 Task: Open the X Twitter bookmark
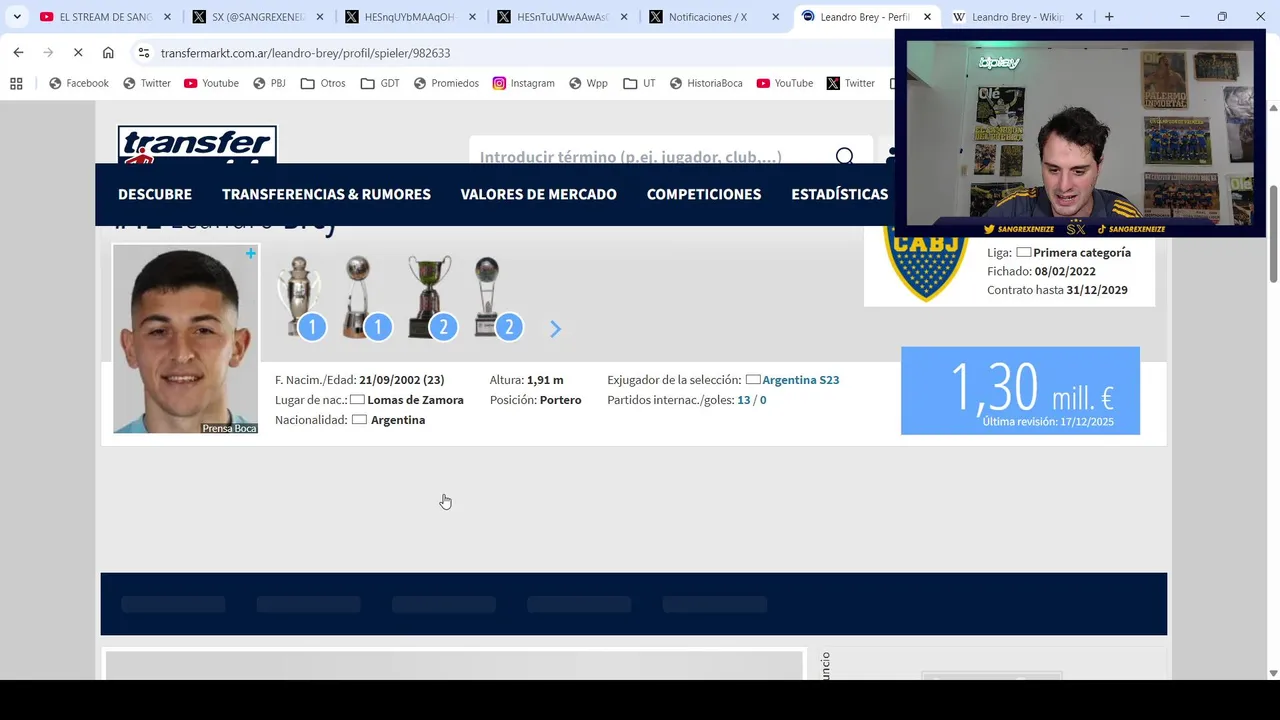pyautogui.click(x=851, y=83)
